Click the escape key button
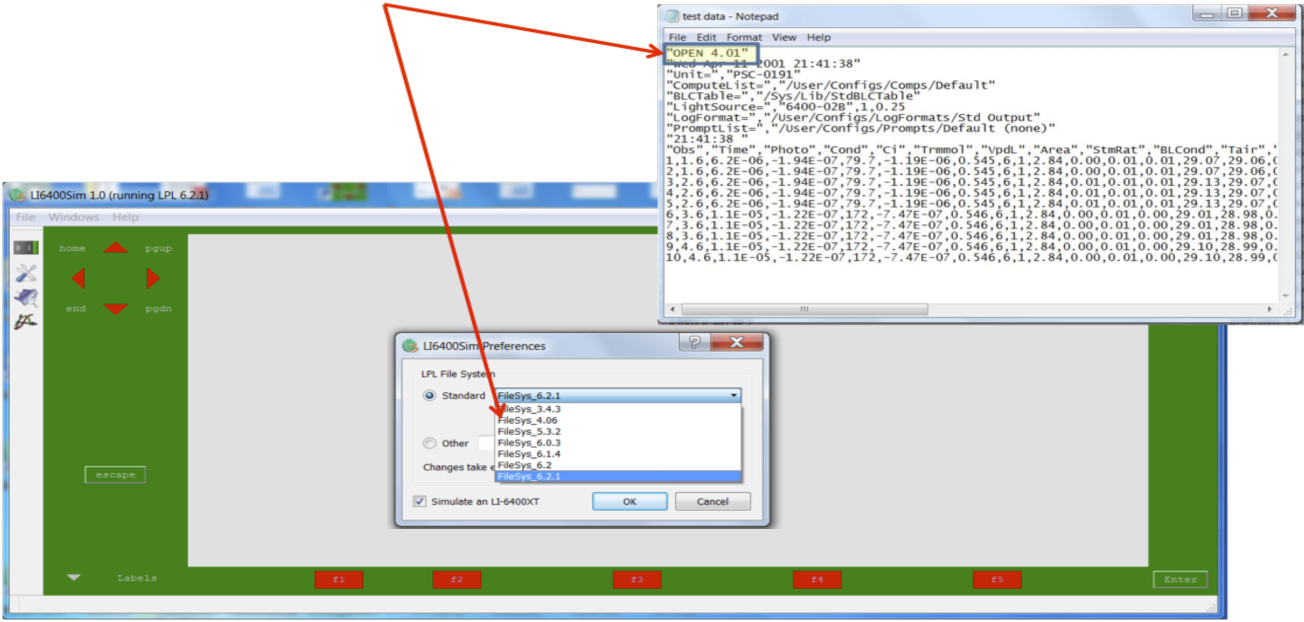 pos(115,475)
